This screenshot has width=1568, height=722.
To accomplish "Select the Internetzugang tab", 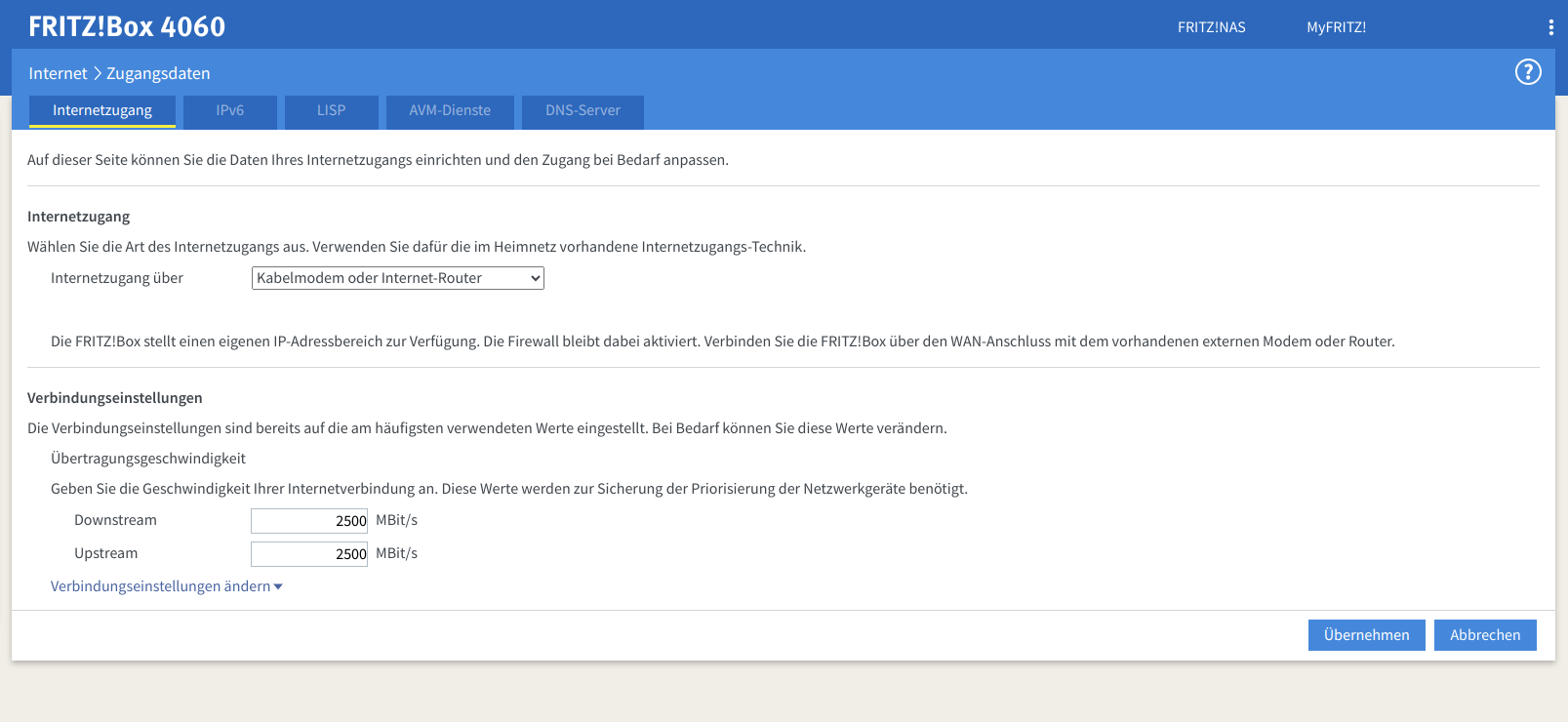I will 102,111.
